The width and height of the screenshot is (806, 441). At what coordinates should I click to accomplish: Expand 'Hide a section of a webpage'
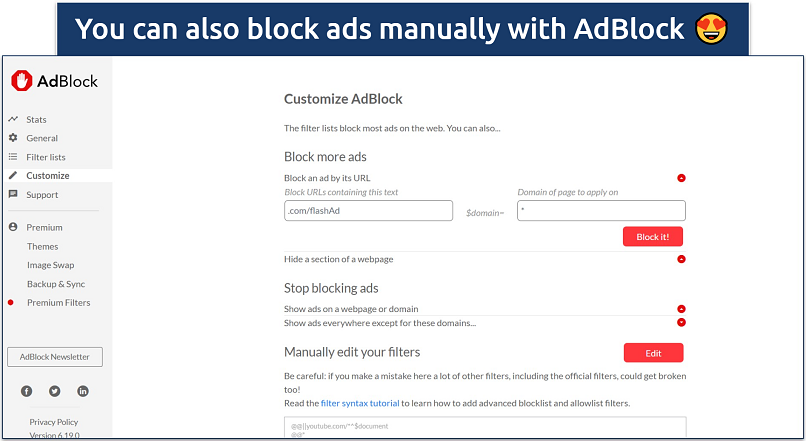[x=681, y=259]
